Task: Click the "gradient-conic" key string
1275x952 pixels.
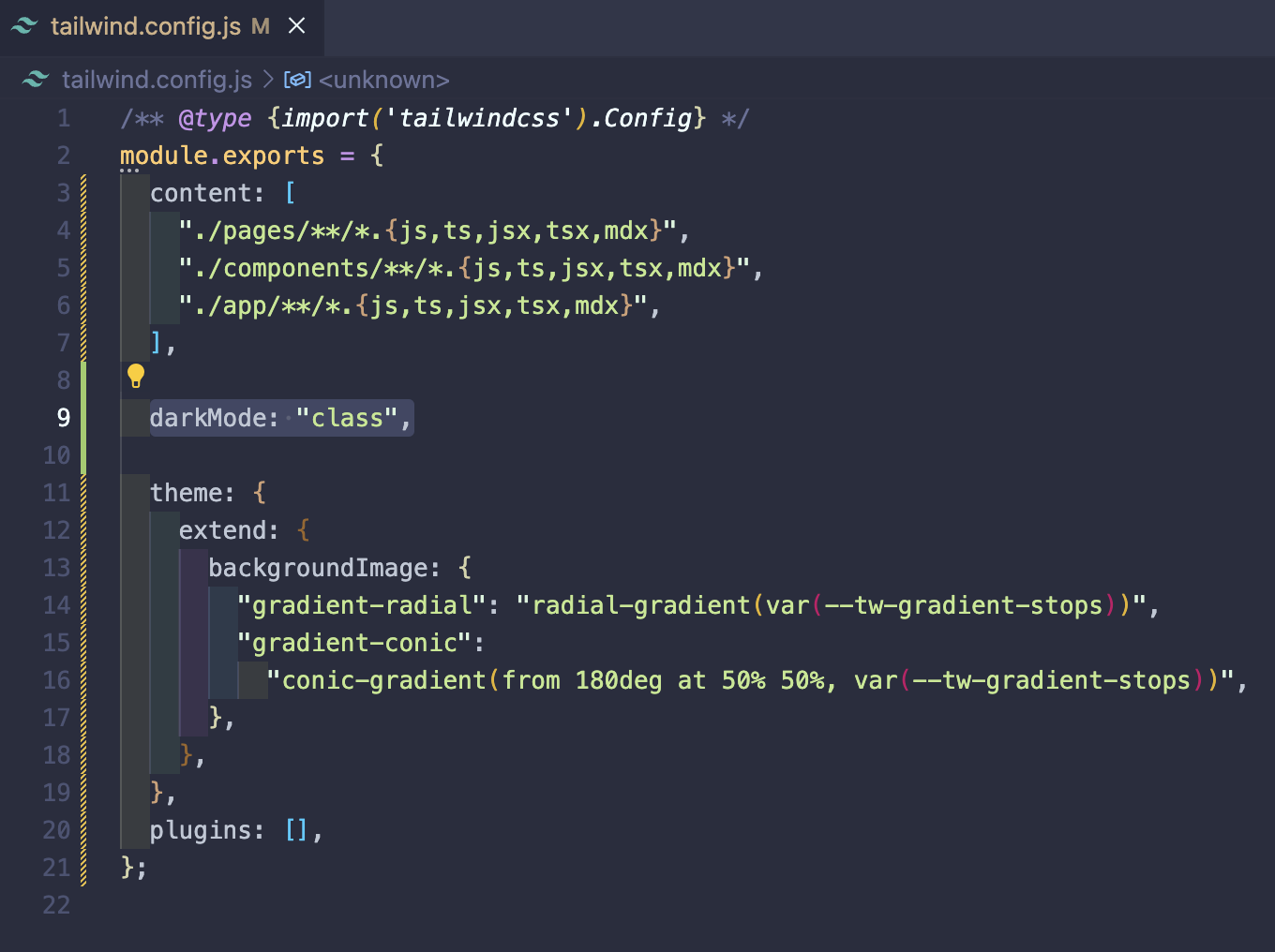Action: pos(354,643)
